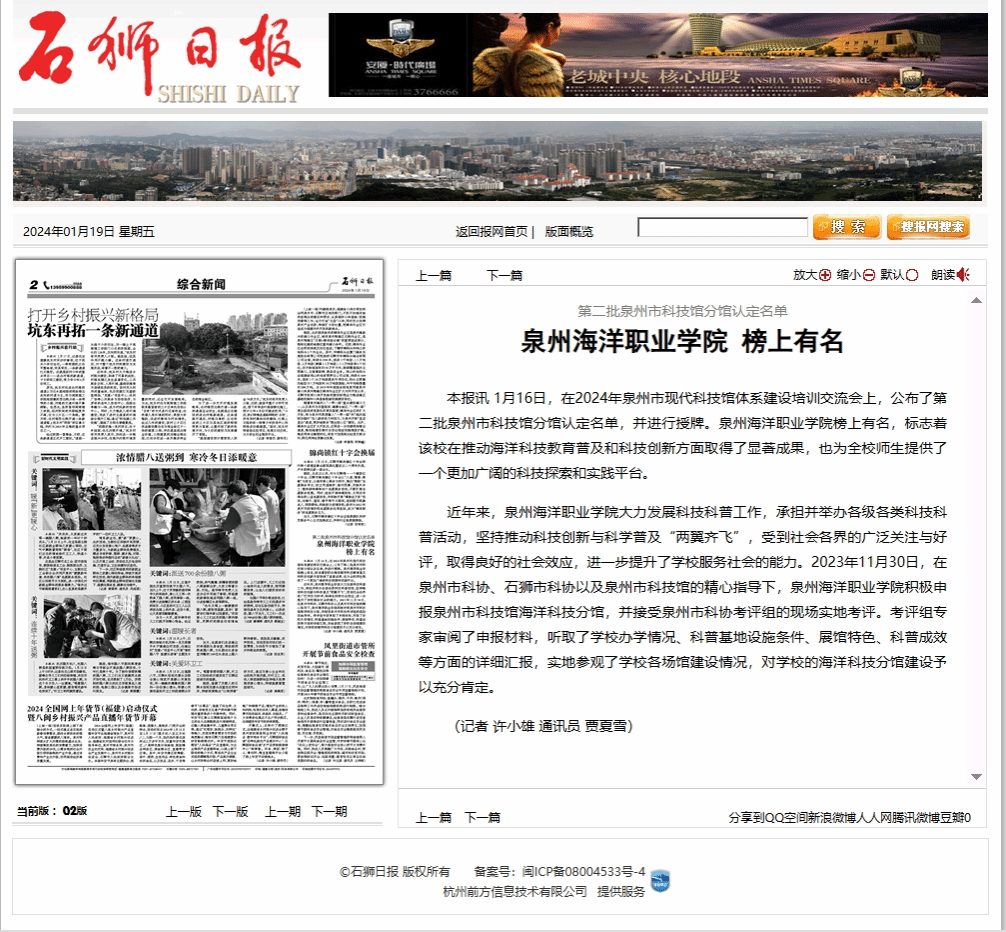
Task: Click the read-aloud (朗读) speaker icon
Action: (964, 275)
